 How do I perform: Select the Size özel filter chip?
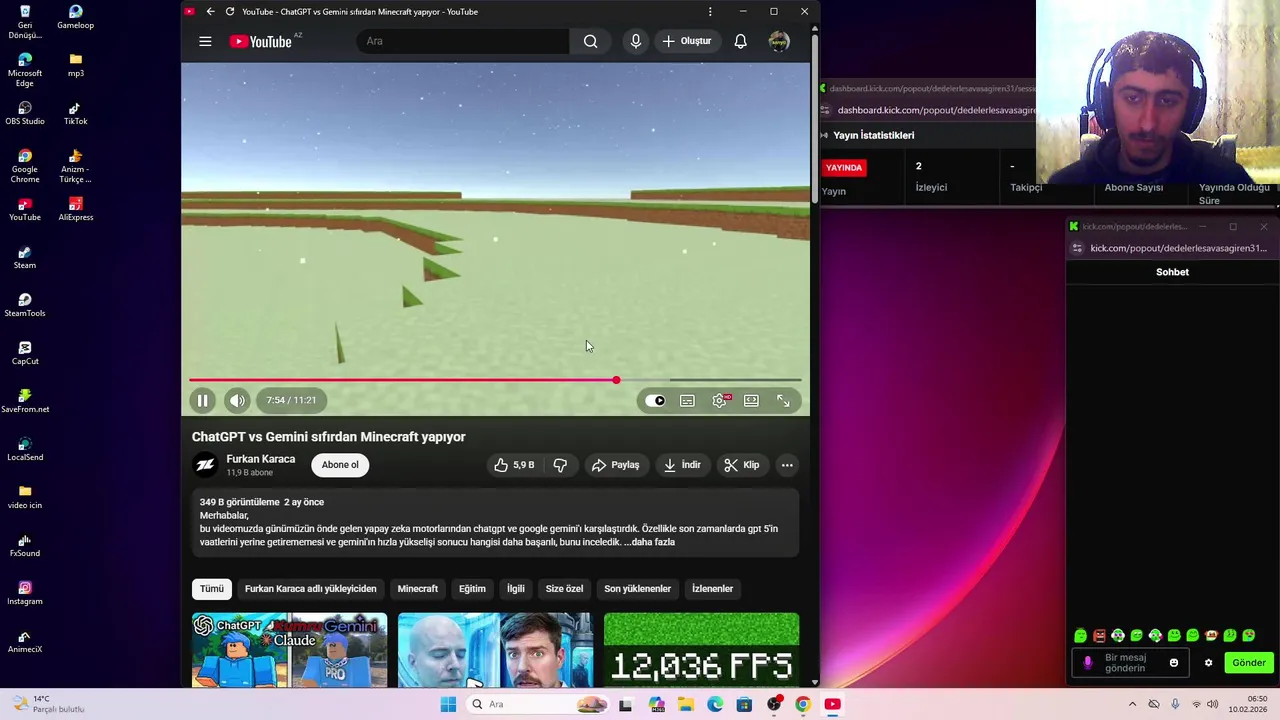click(x=564, y=589)
